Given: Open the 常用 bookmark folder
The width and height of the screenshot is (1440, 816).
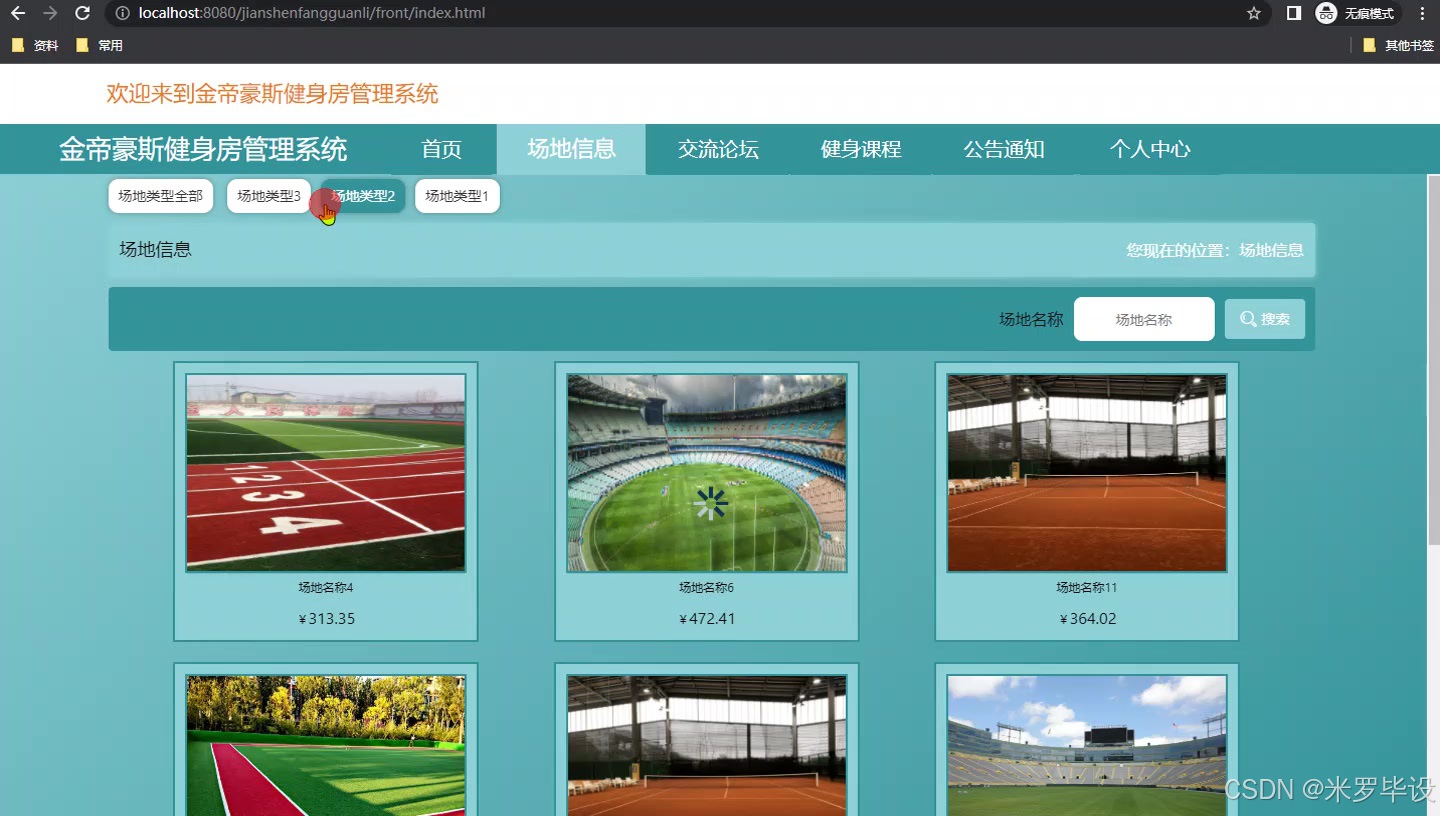Looking at the screenshot, I should coord(99,45).
